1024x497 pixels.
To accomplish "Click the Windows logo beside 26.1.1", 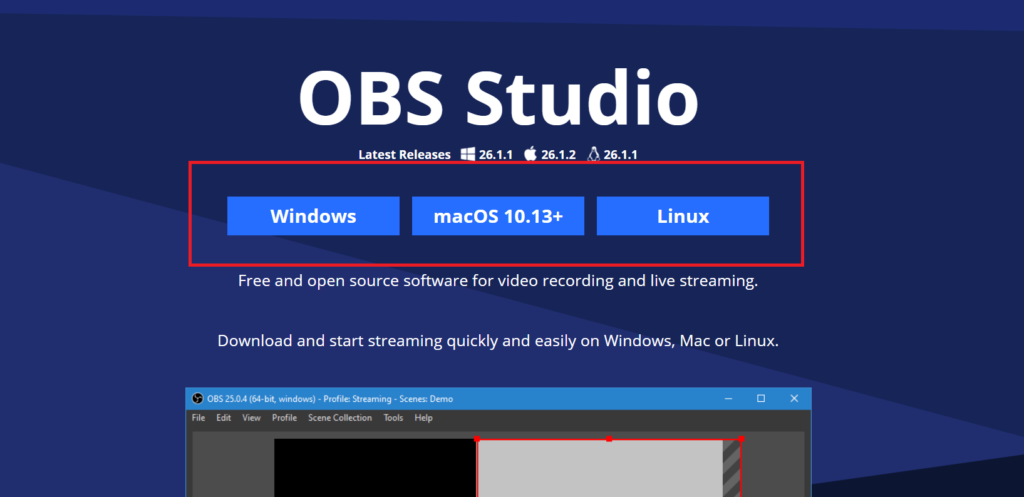I will (x=468, y=154).
